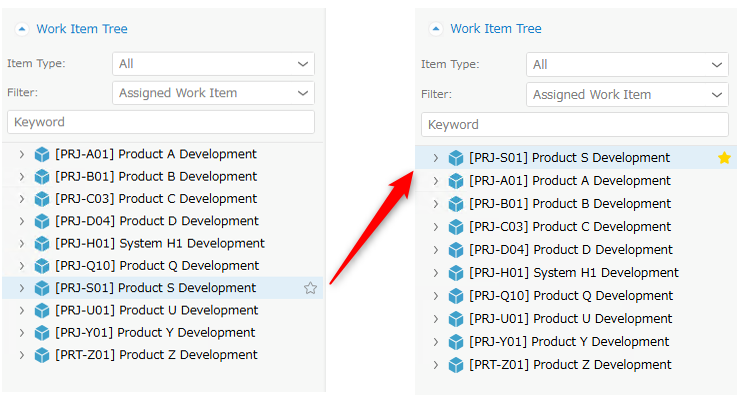Unfavorite PRJ-S01 via the yellow star

(x=724, y=158)
